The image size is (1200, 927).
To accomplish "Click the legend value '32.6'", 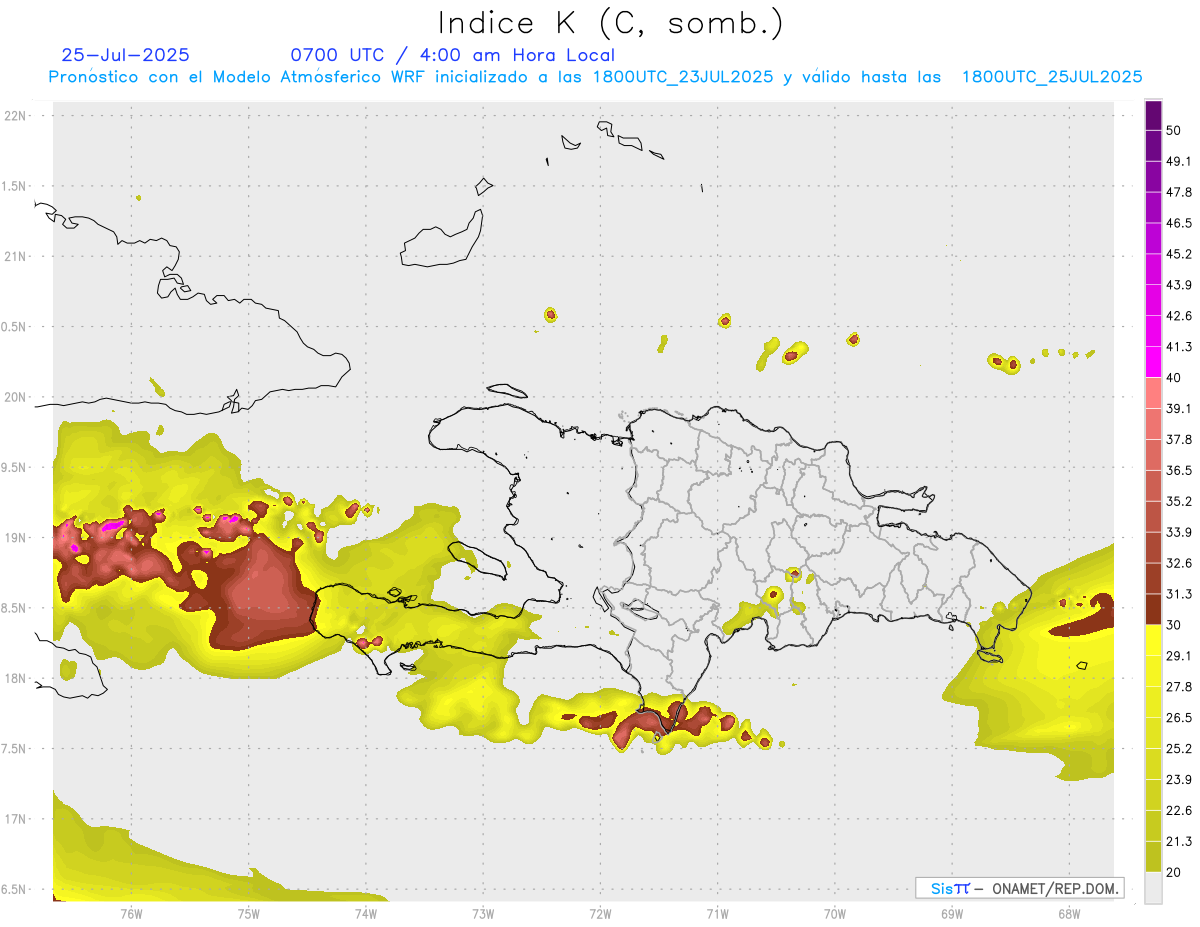I will coord(1179,563).
